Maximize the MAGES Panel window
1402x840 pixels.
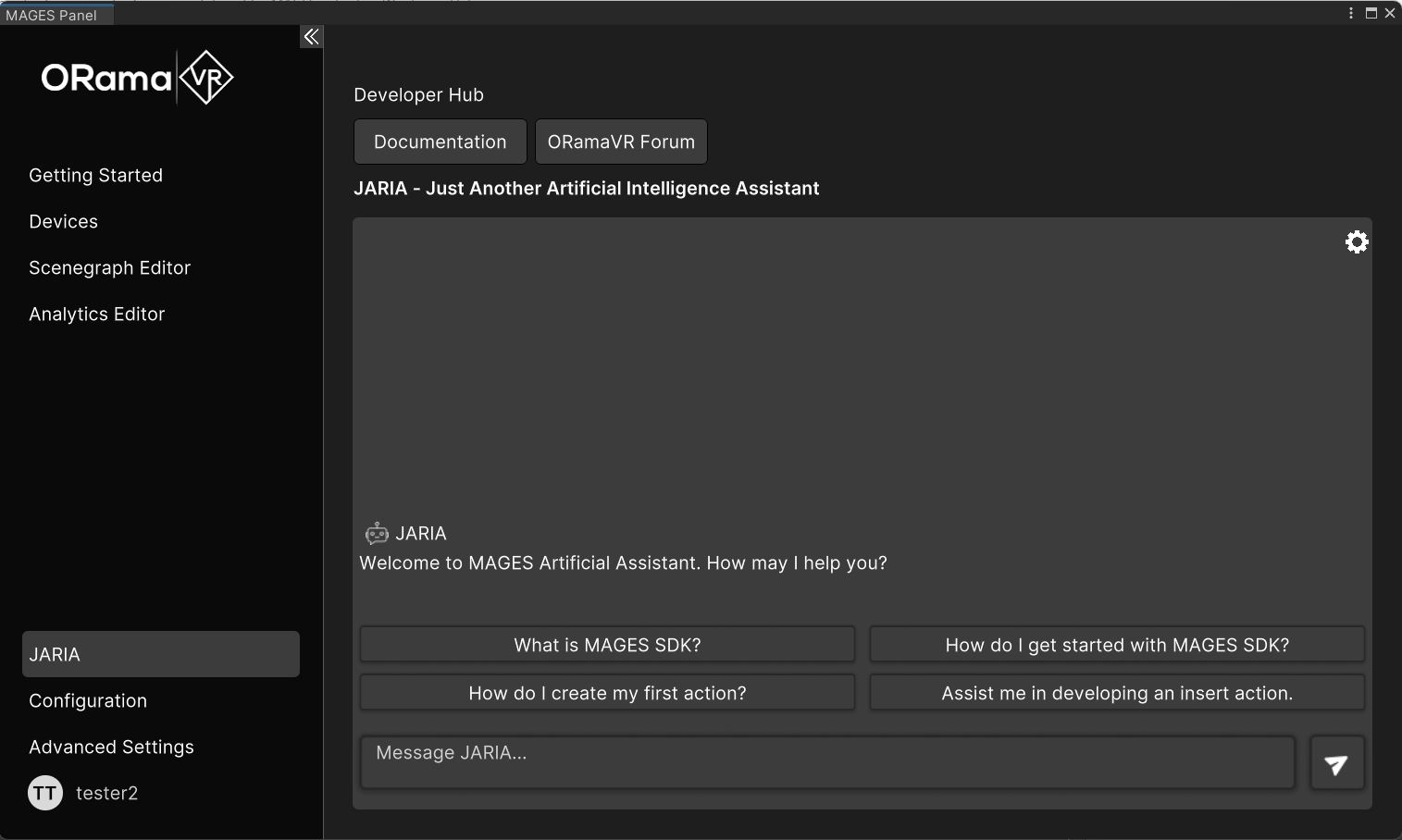pos(1371,13)
